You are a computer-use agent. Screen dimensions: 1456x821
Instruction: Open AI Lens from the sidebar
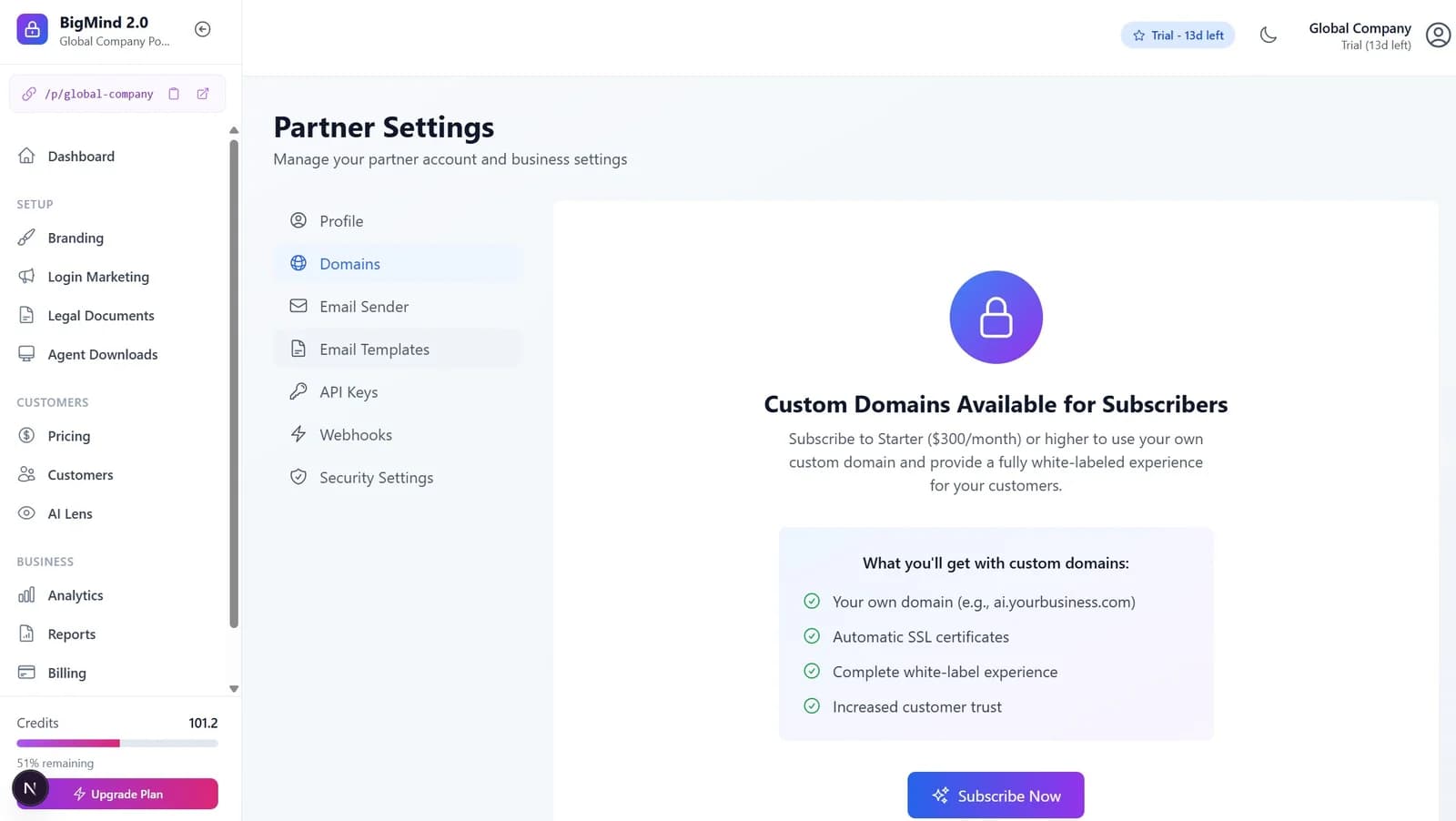click(x=69, y=513)
